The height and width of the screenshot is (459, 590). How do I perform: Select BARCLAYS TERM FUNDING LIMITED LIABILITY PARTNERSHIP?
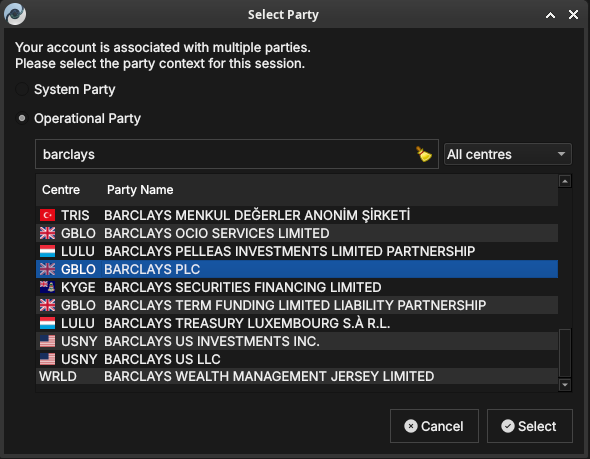[x=297, y=305]
